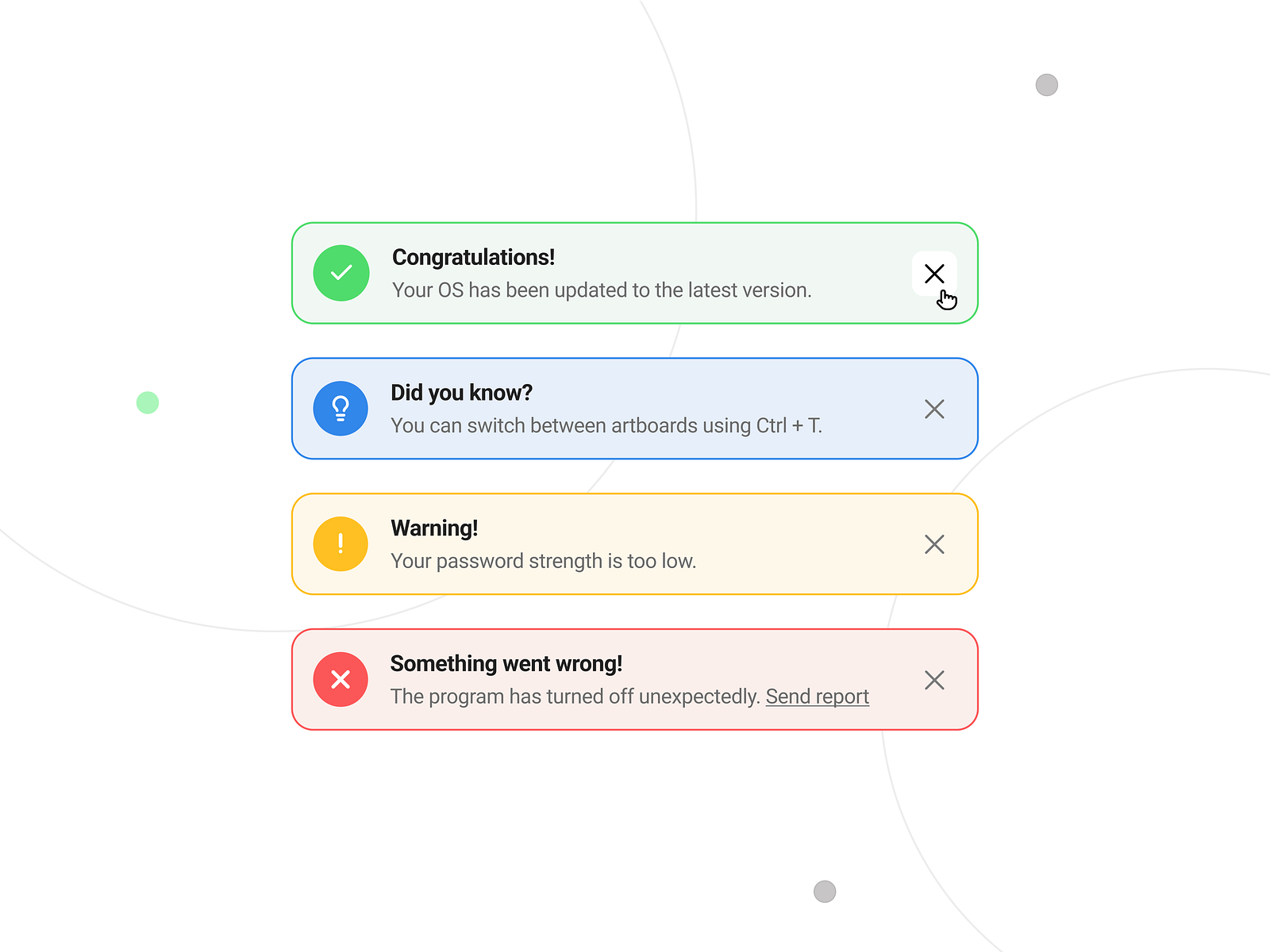1270x952 pixels.
Task: Click the gray dot at the bottom
Action: [x=825, y=891]
